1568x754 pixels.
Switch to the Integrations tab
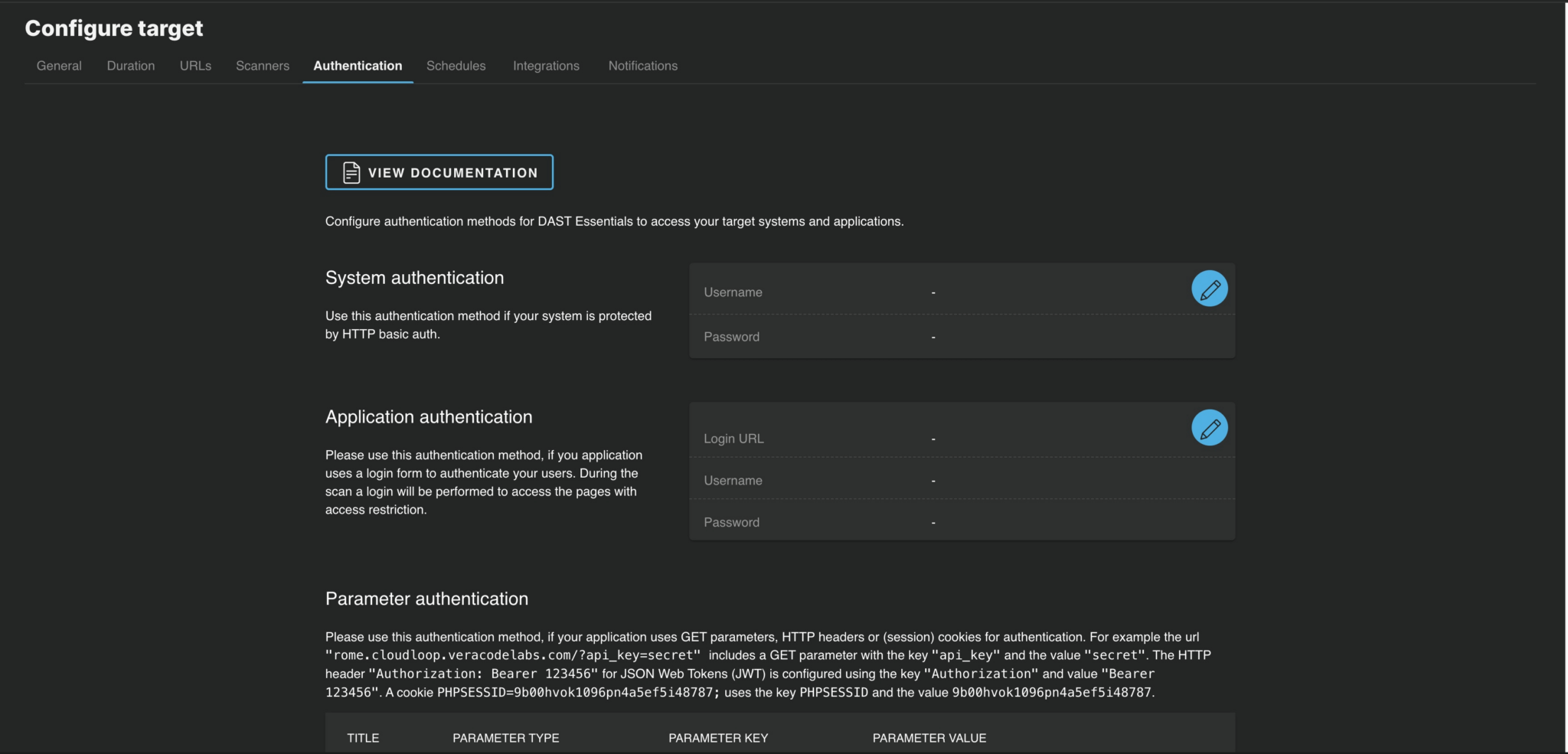tap(546, 66)
